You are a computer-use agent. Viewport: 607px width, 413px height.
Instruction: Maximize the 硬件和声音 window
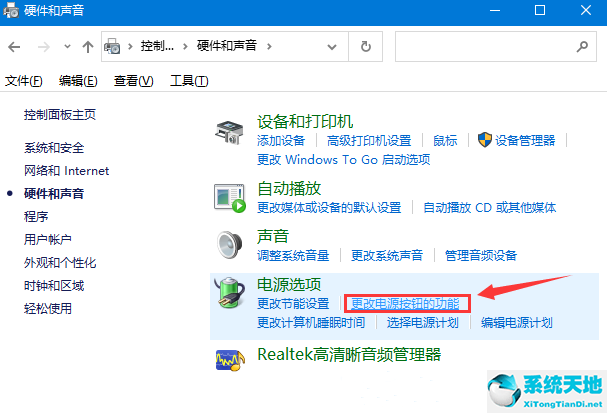click(540, 10)
